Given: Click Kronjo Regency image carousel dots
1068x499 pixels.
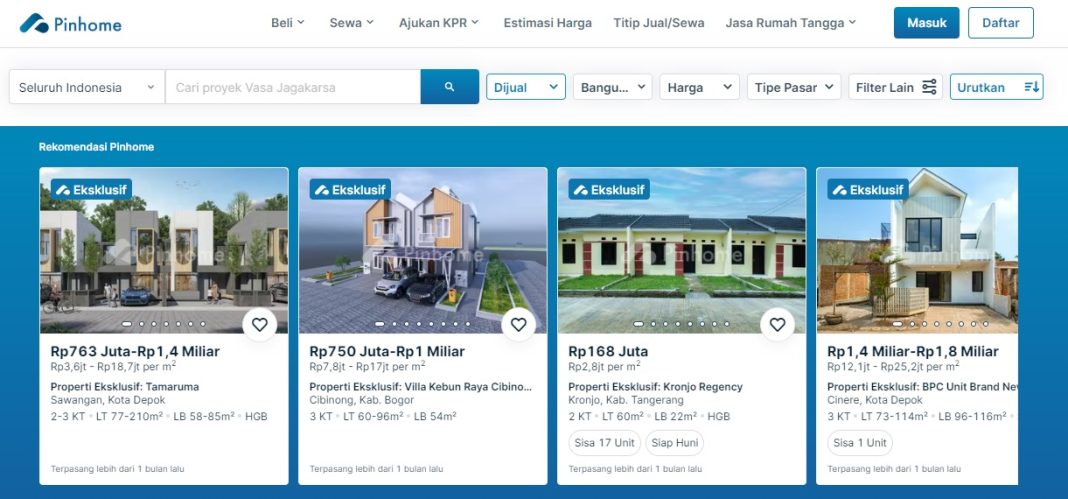Looking at the screenshot, I should [681, 324].
